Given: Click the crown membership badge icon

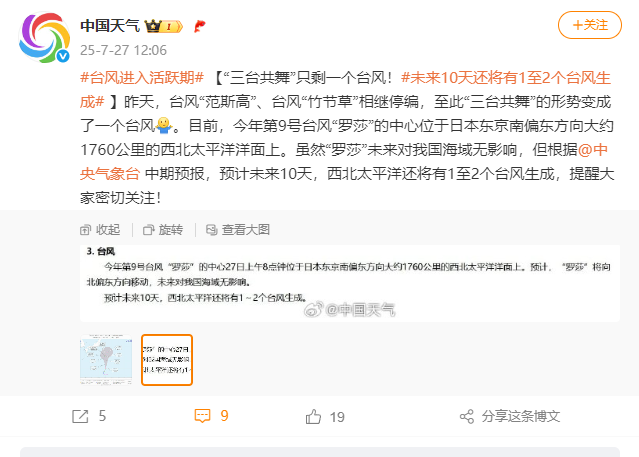Looking at the screenshot, I should pyautogui.click(x=163, y=26).
